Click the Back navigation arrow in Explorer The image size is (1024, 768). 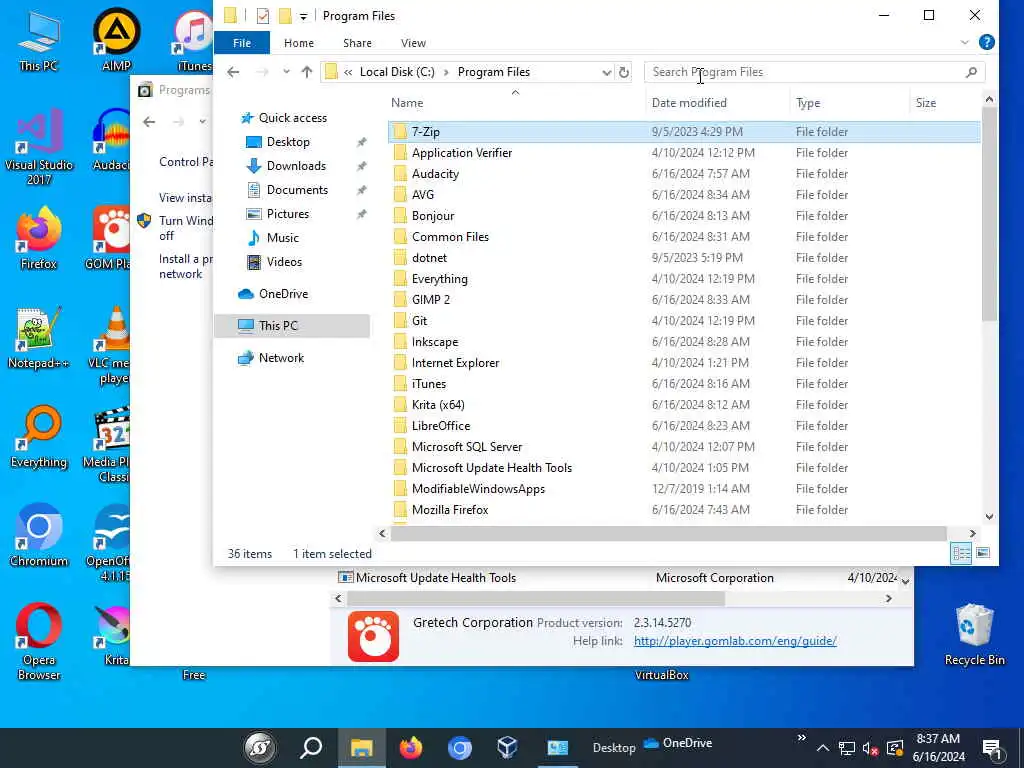(x=233, y=72)
